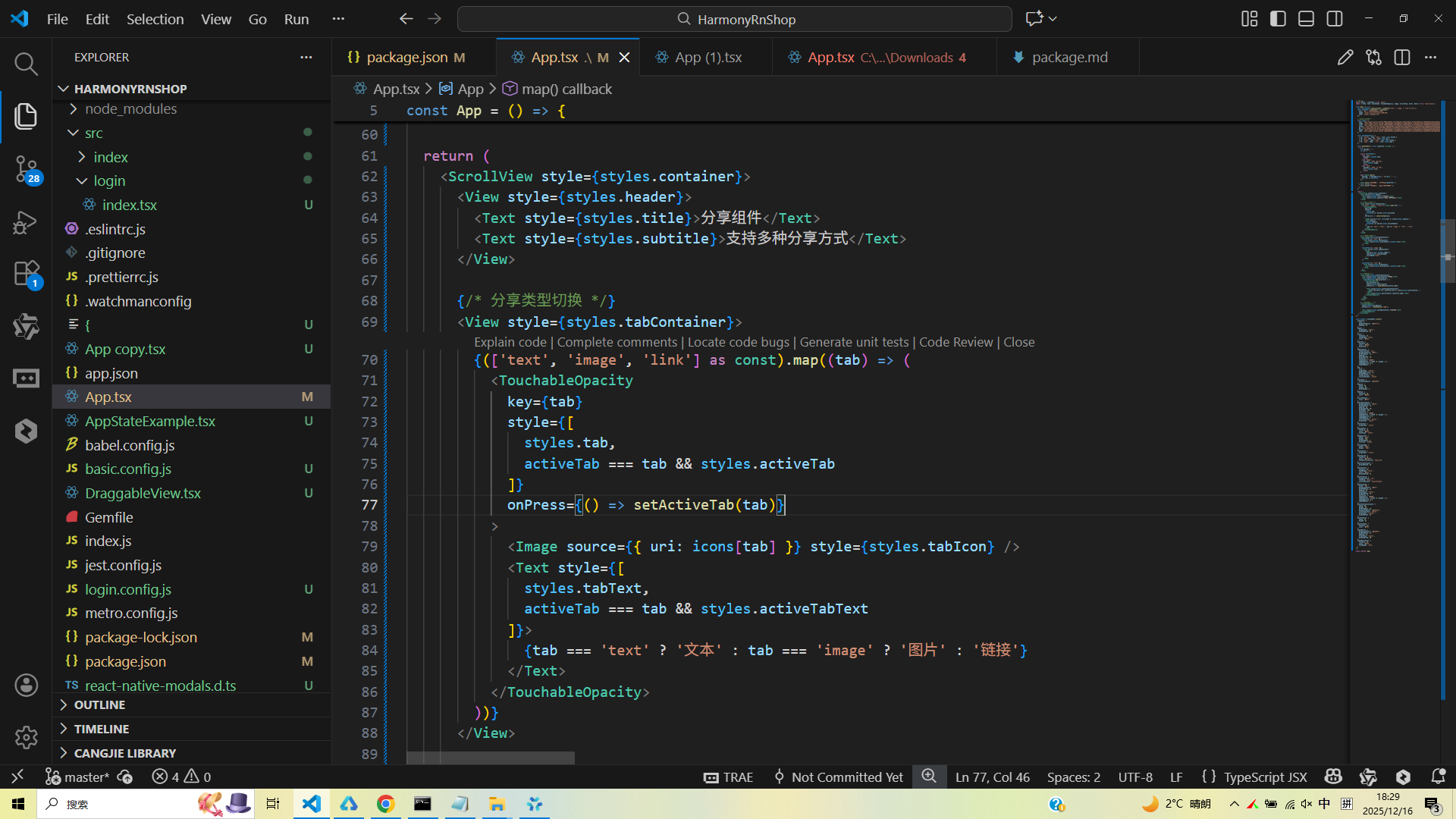Viewport: 1456px width, 819px height.
Task: Open the Search view in activity bar
Action: [26, 64]
